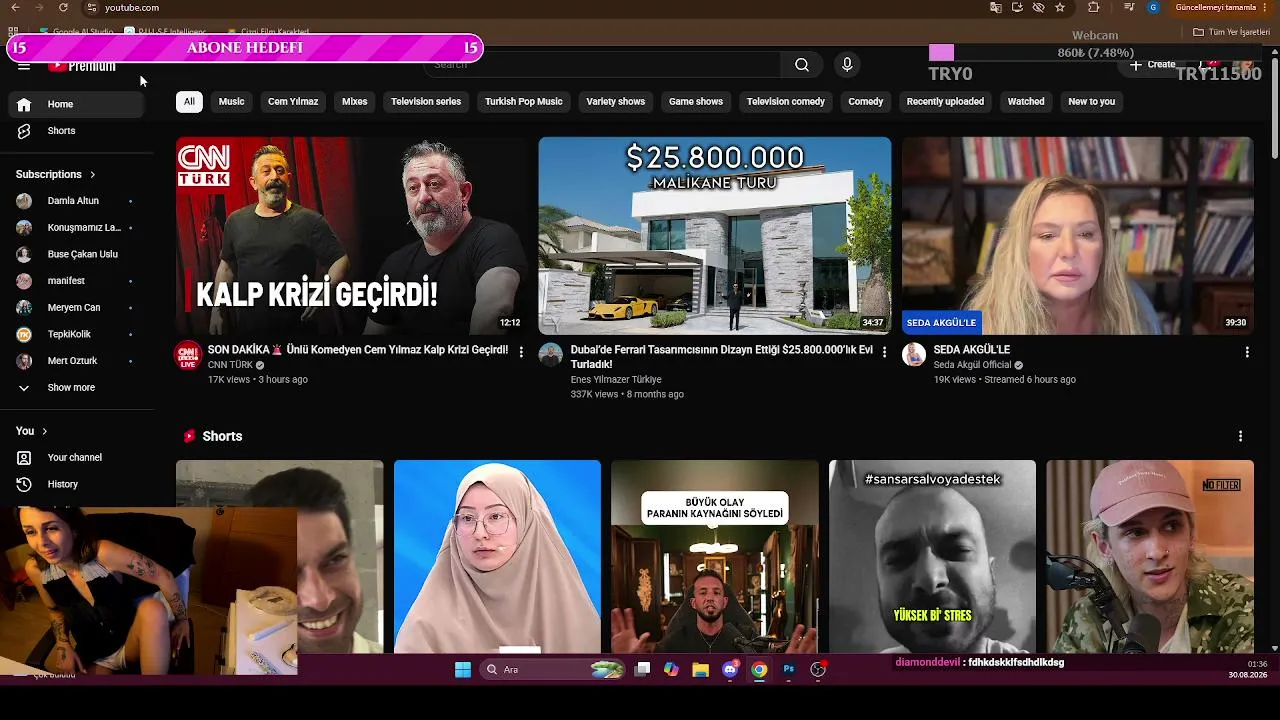Open the SEDA AKGÜL'LE video title link
The width and height of the screenshot is (1280, 720).
[972, 350]
